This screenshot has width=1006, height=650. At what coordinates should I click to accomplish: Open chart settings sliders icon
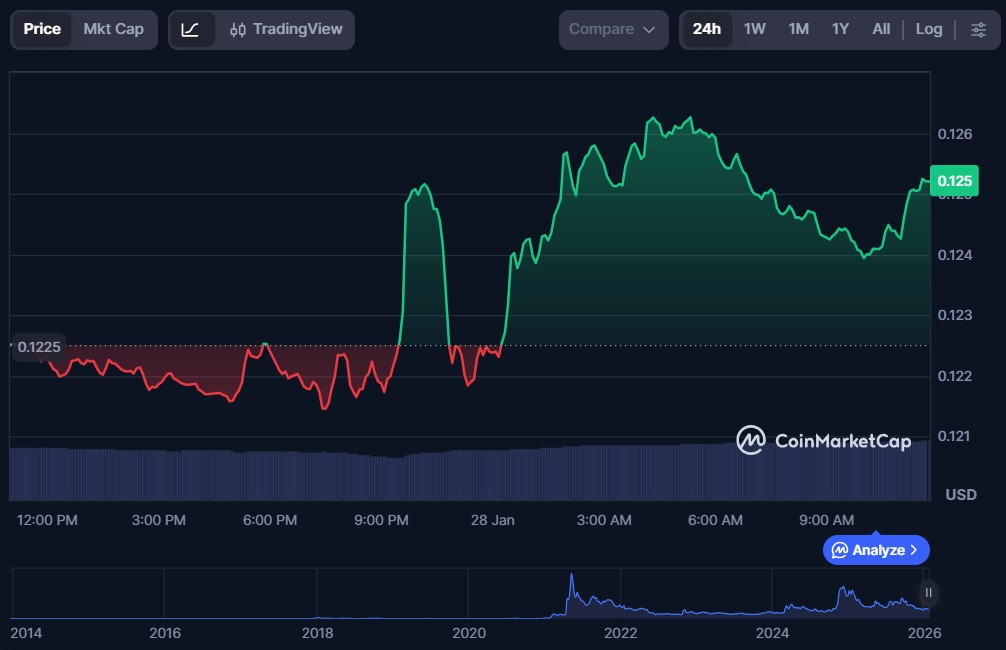pyautogui.click(x=977, y=30)
